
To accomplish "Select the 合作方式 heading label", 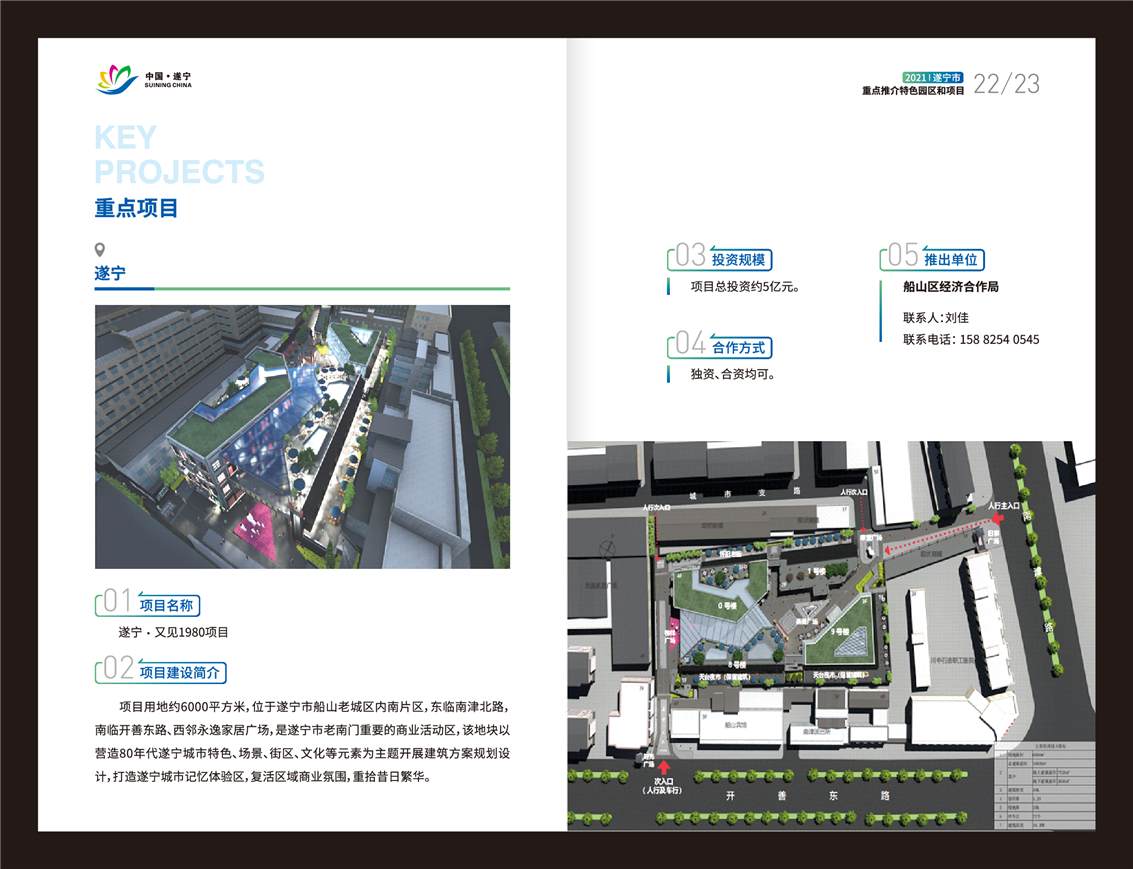I will click(738, 348).
